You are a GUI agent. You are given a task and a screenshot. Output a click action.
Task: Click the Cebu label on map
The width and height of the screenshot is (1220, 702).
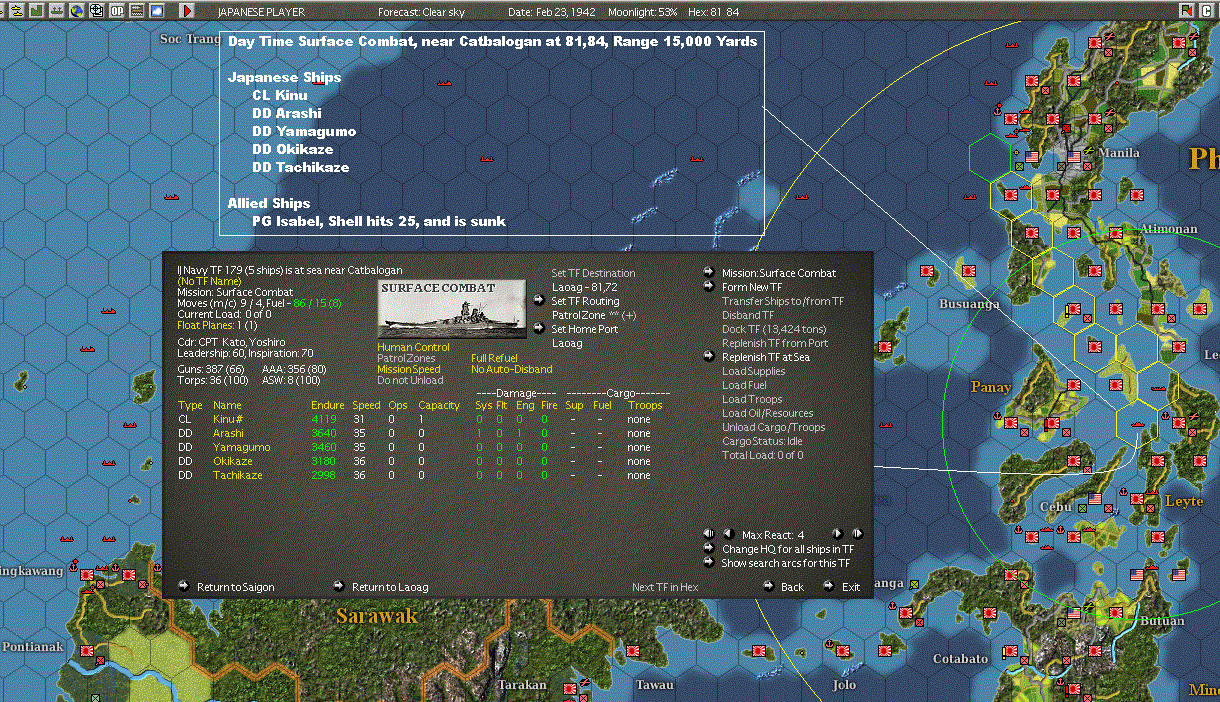(x=1054, y=506)
